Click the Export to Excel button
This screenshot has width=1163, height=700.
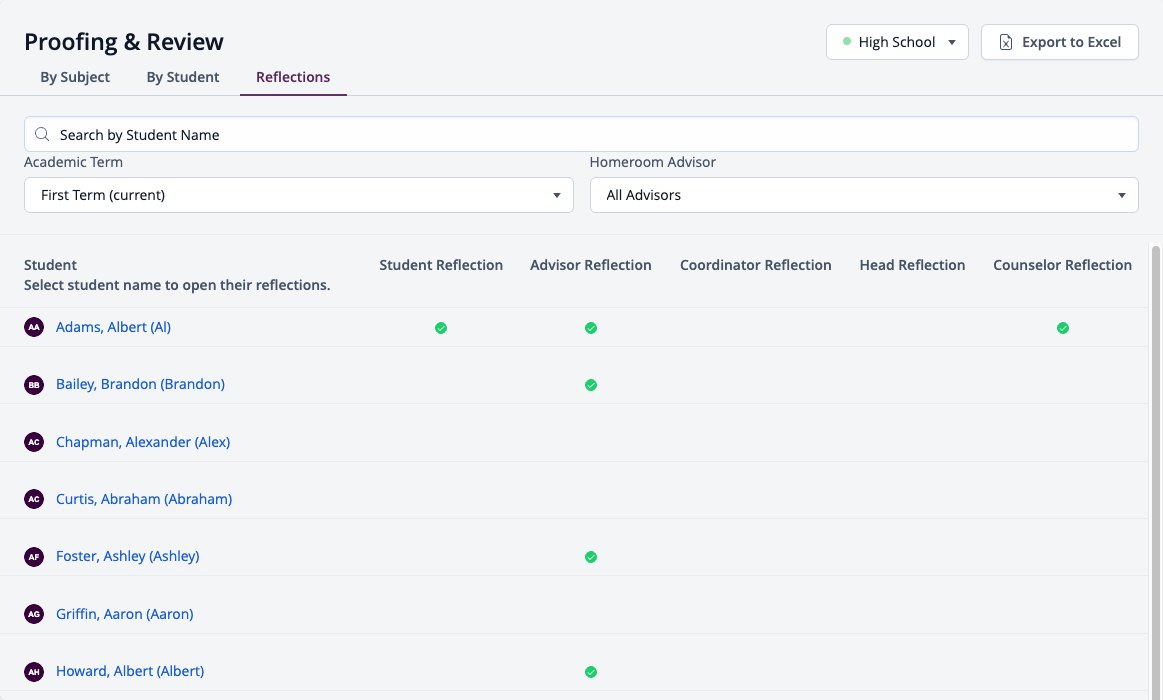pos(1060,42)
